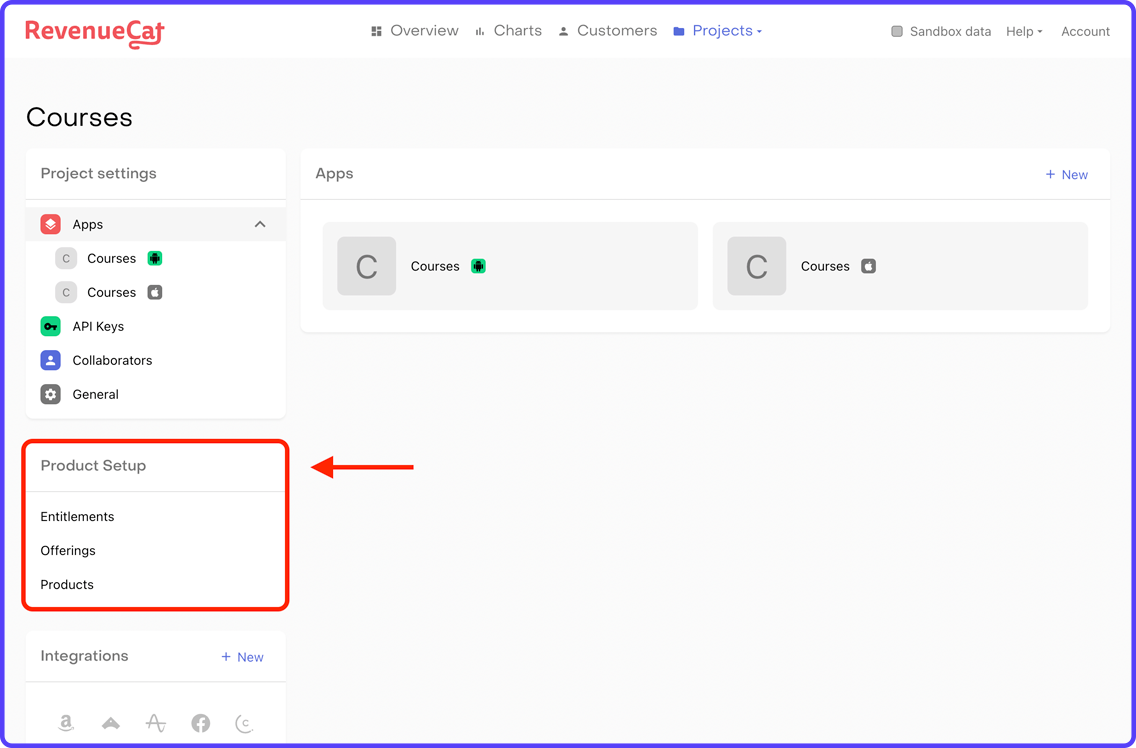The image size is (1136, 748).
Task: Click the Charts bar icon
Action: pyautogui.click(x=480, y=31)
